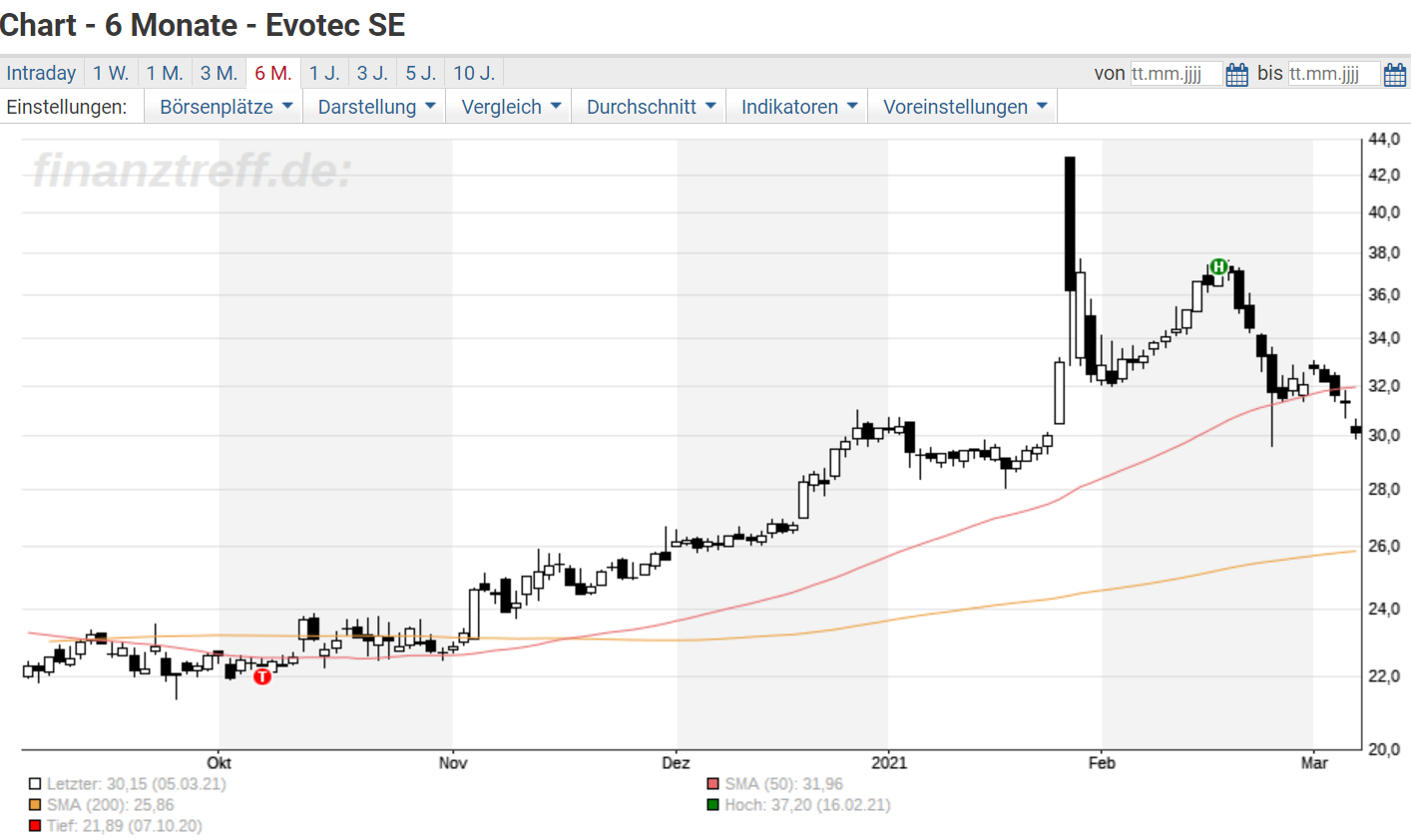Expand the Börsenplätze dropdown
Screen dimensions: 1411x840
(x=226, y=107)
